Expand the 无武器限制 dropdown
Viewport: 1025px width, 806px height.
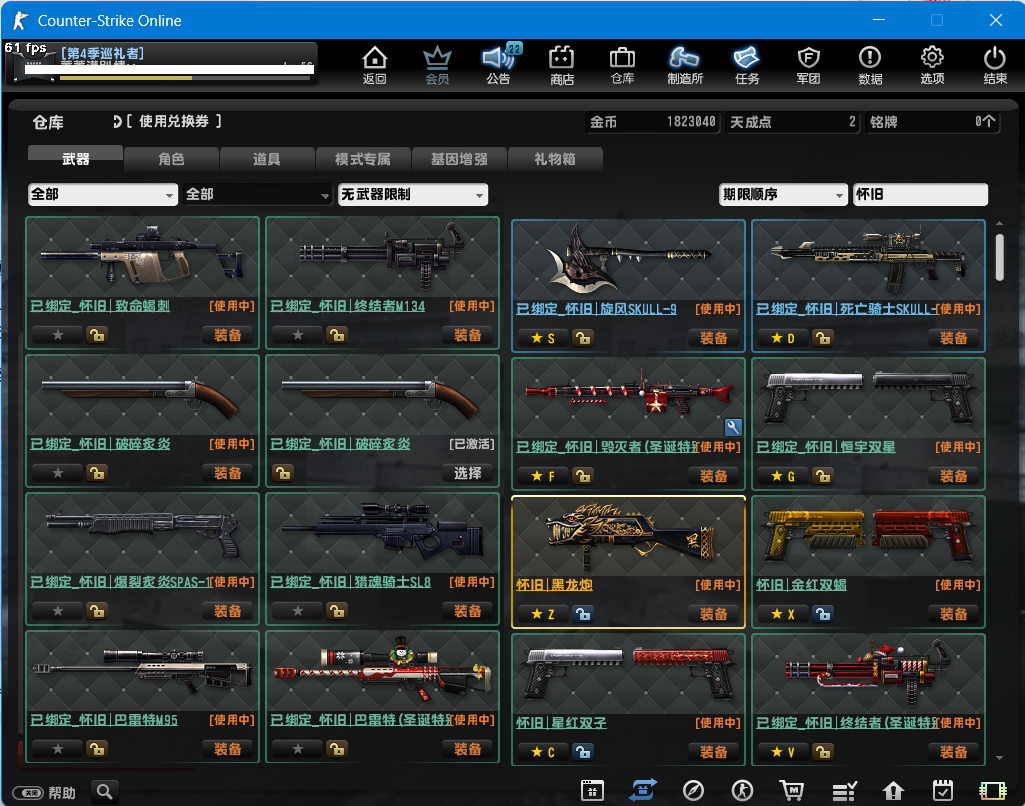412,194
